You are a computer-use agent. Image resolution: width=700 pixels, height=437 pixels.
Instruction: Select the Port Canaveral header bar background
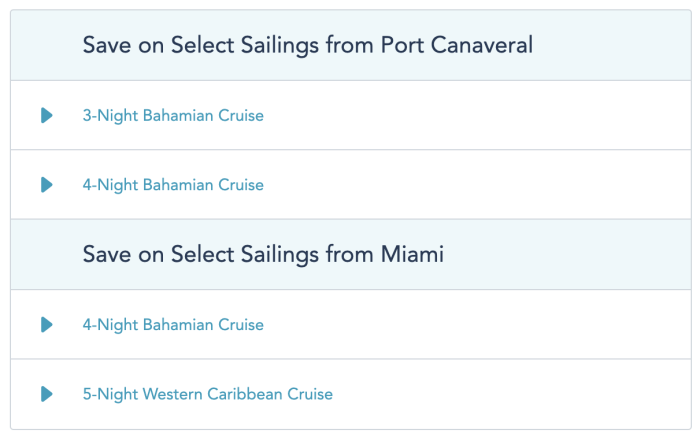coord(620,45)
